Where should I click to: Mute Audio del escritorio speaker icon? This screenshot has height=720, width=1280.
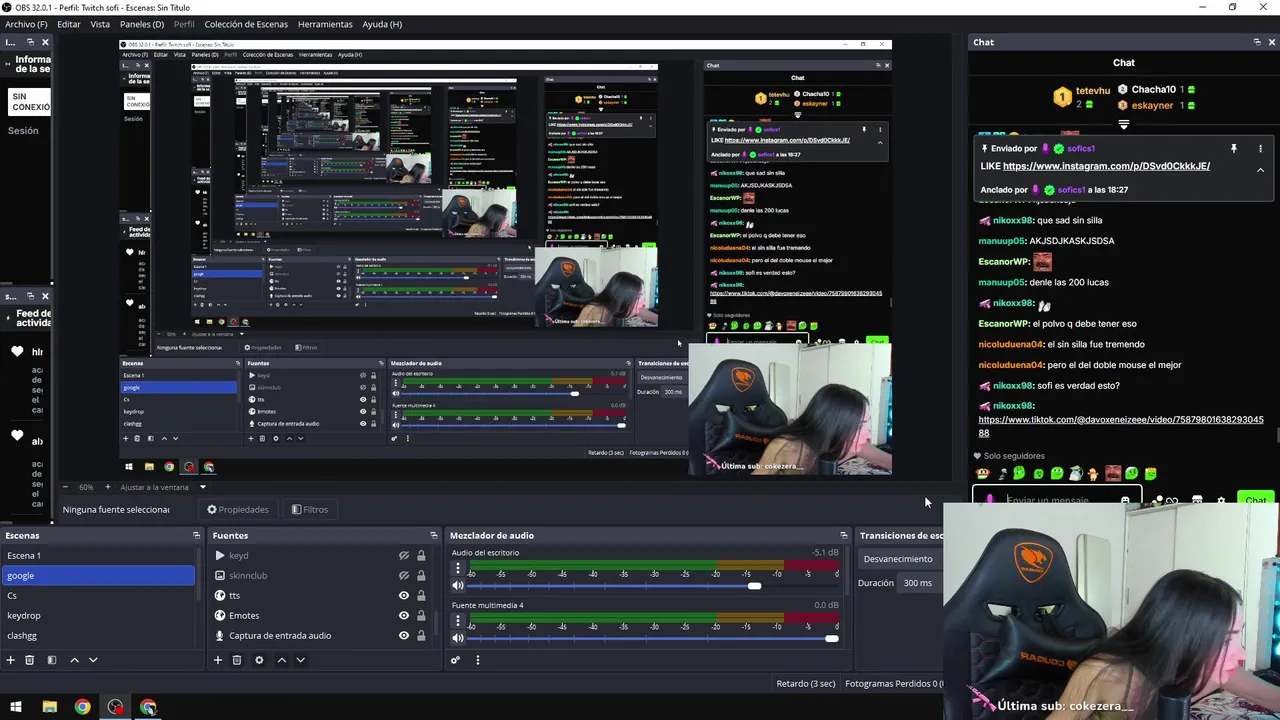[458, 586]
